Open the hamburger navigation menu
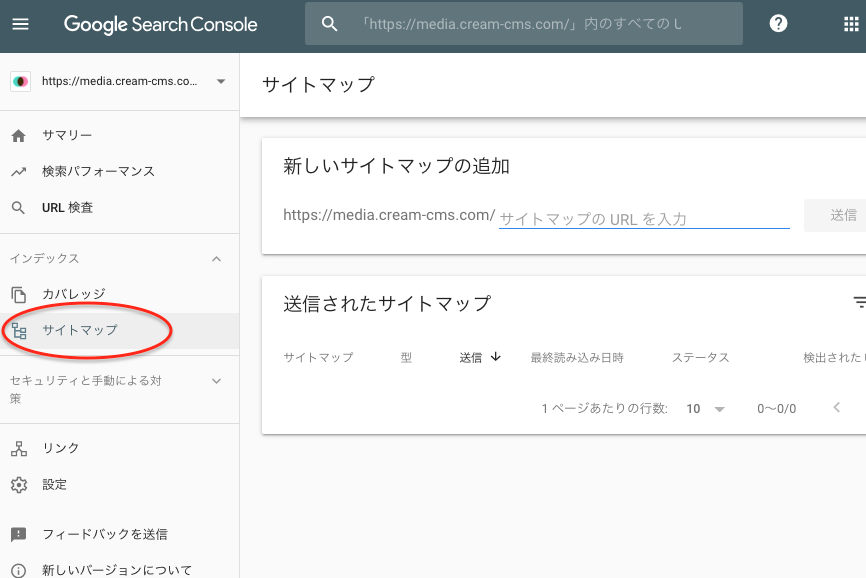The height and width of the screenshot is (578, 866). coord(20,24)
